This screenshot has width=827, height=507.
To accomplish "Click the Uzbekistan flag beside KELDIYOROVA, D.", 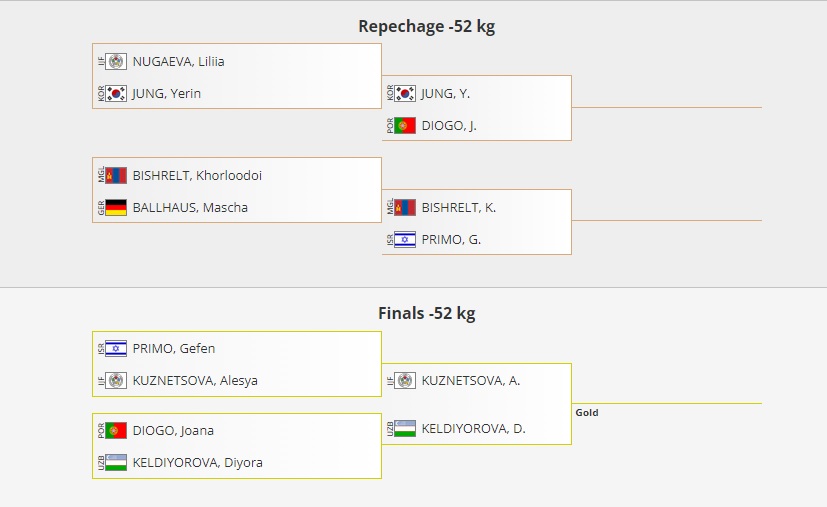I will click(x=405, y=429).
